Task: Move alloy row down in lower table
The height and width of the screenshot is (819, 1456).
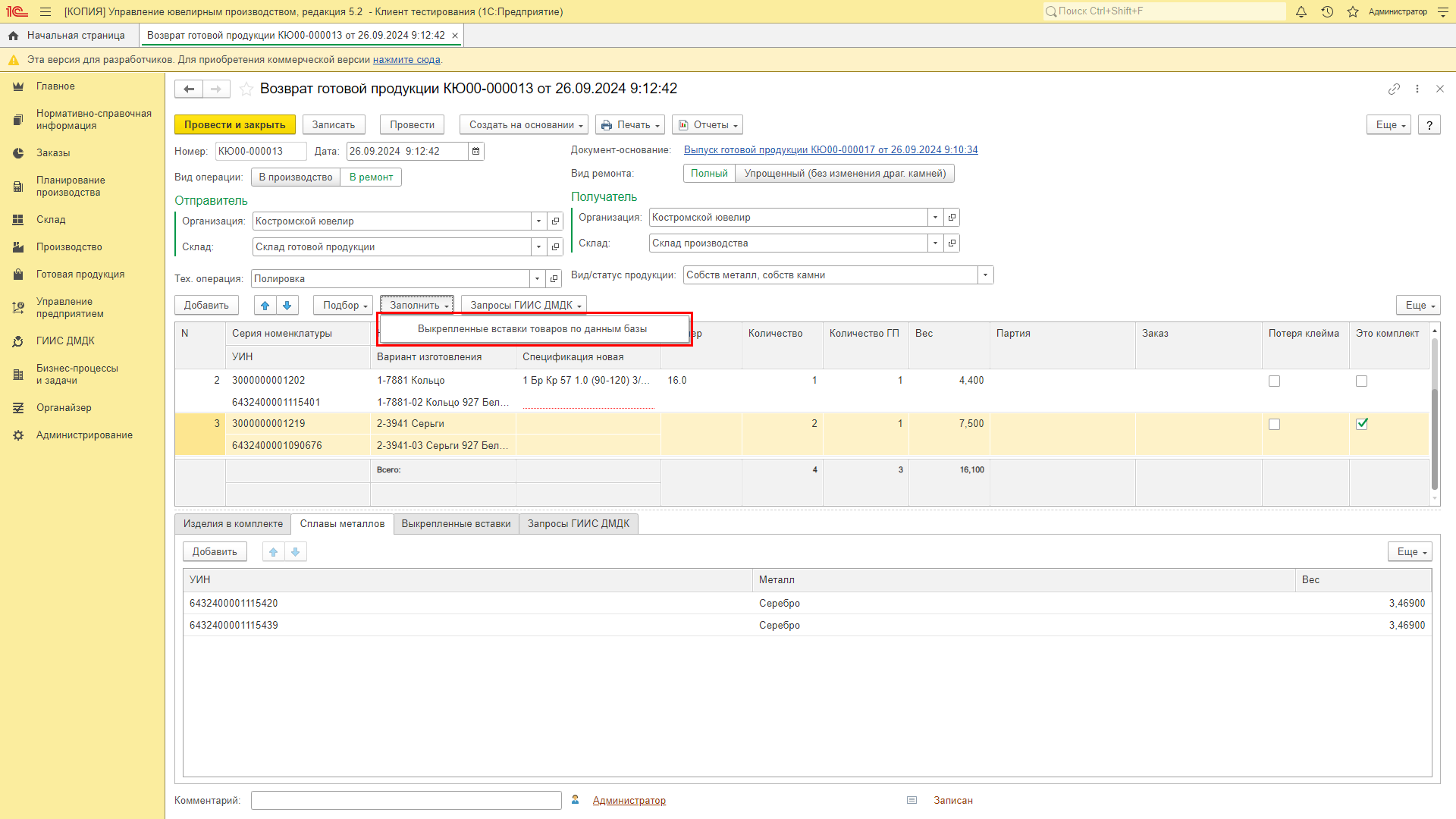Action: click(x=295, y=552)
